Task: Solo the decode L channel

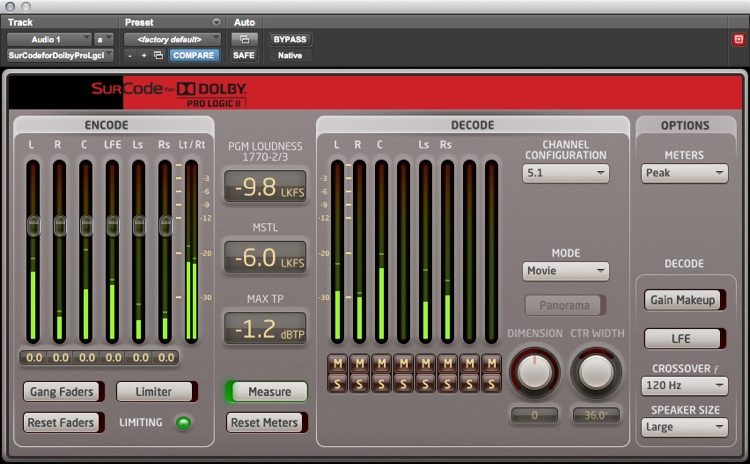Action: [338, 384]
